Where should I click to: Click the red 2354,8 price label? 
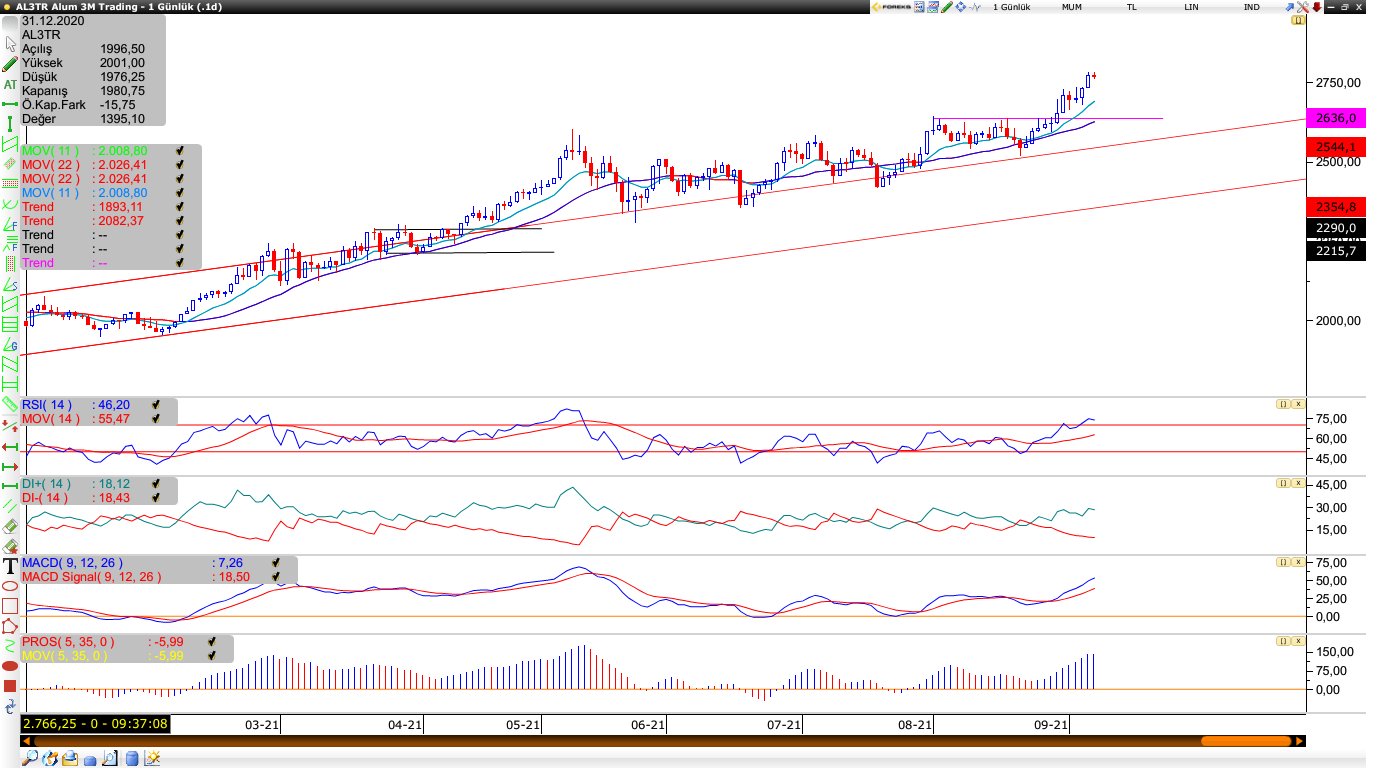pos(1337,207)
